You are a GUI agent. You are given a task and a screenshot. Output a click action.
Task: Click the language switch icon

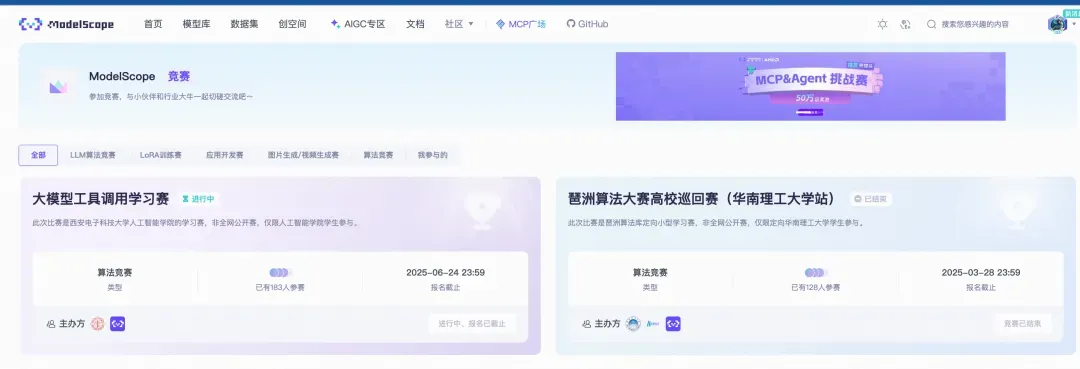point(905,24)
